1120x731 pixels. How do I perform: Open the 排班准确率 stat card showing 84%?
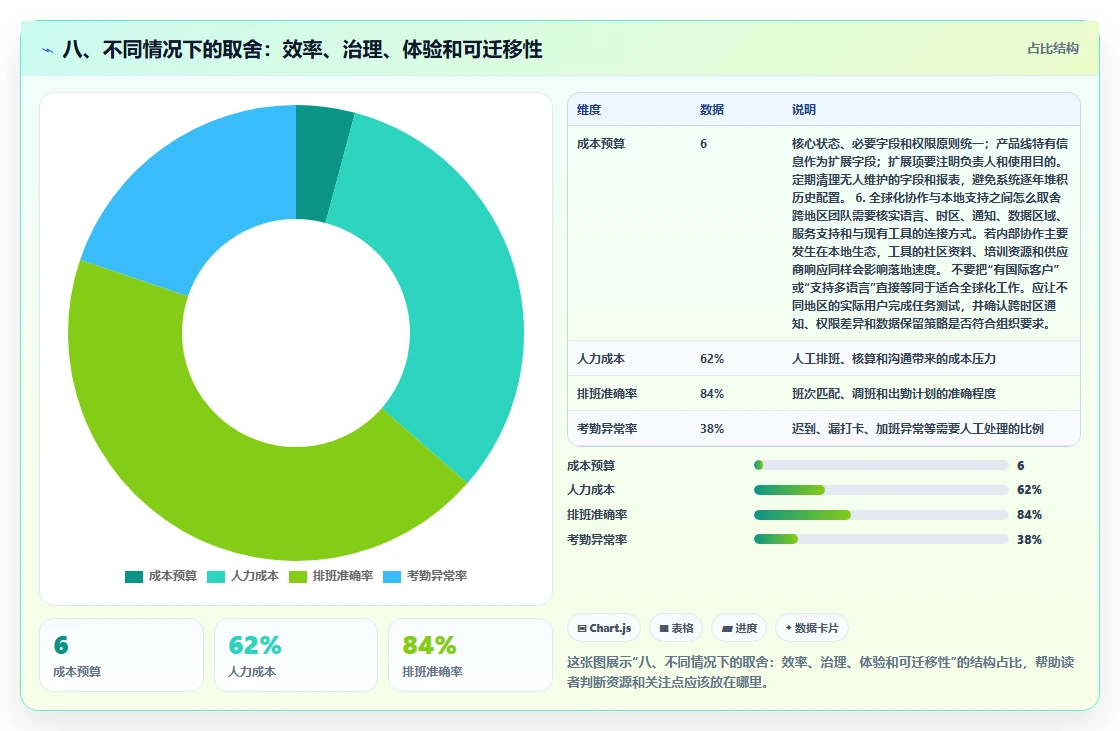tap(470, 655)
